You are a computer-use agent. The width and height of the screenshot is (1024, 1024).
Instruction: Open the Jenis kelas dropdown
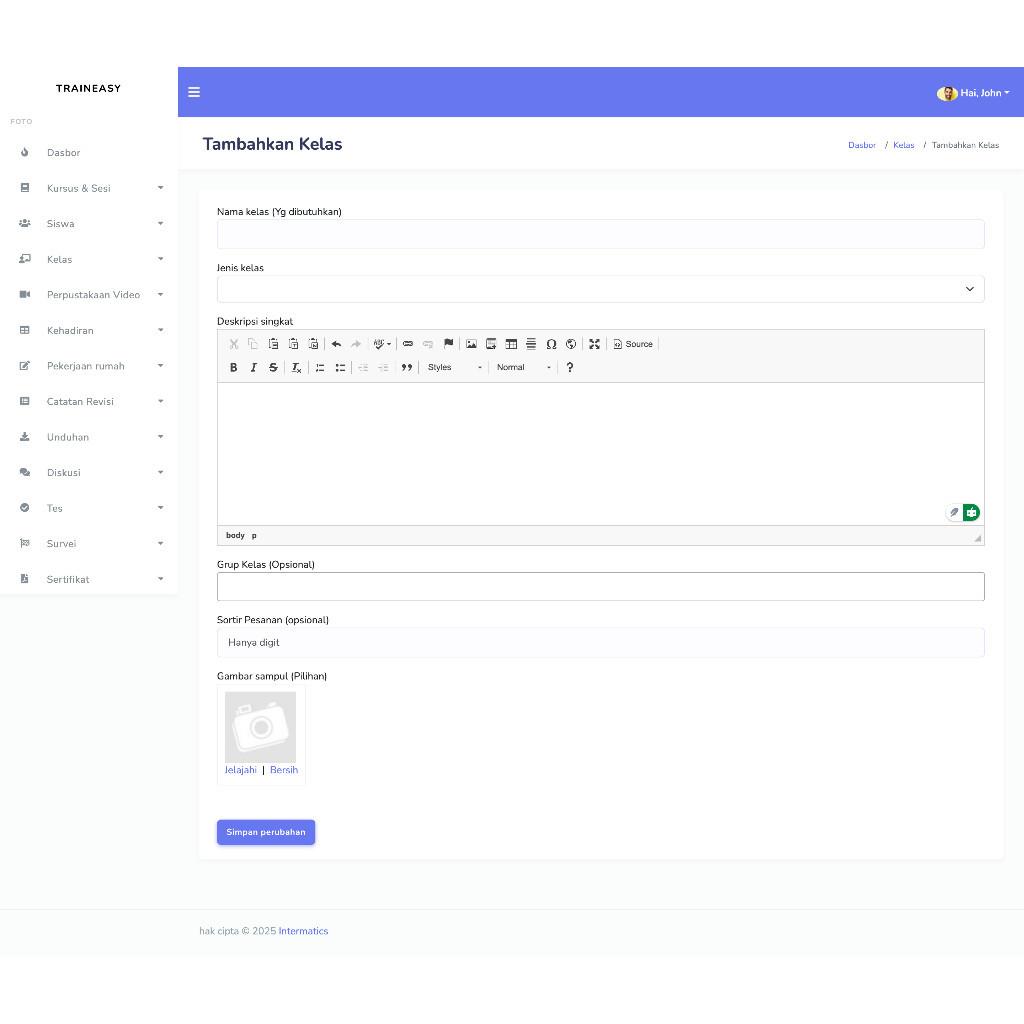[600, 289]
